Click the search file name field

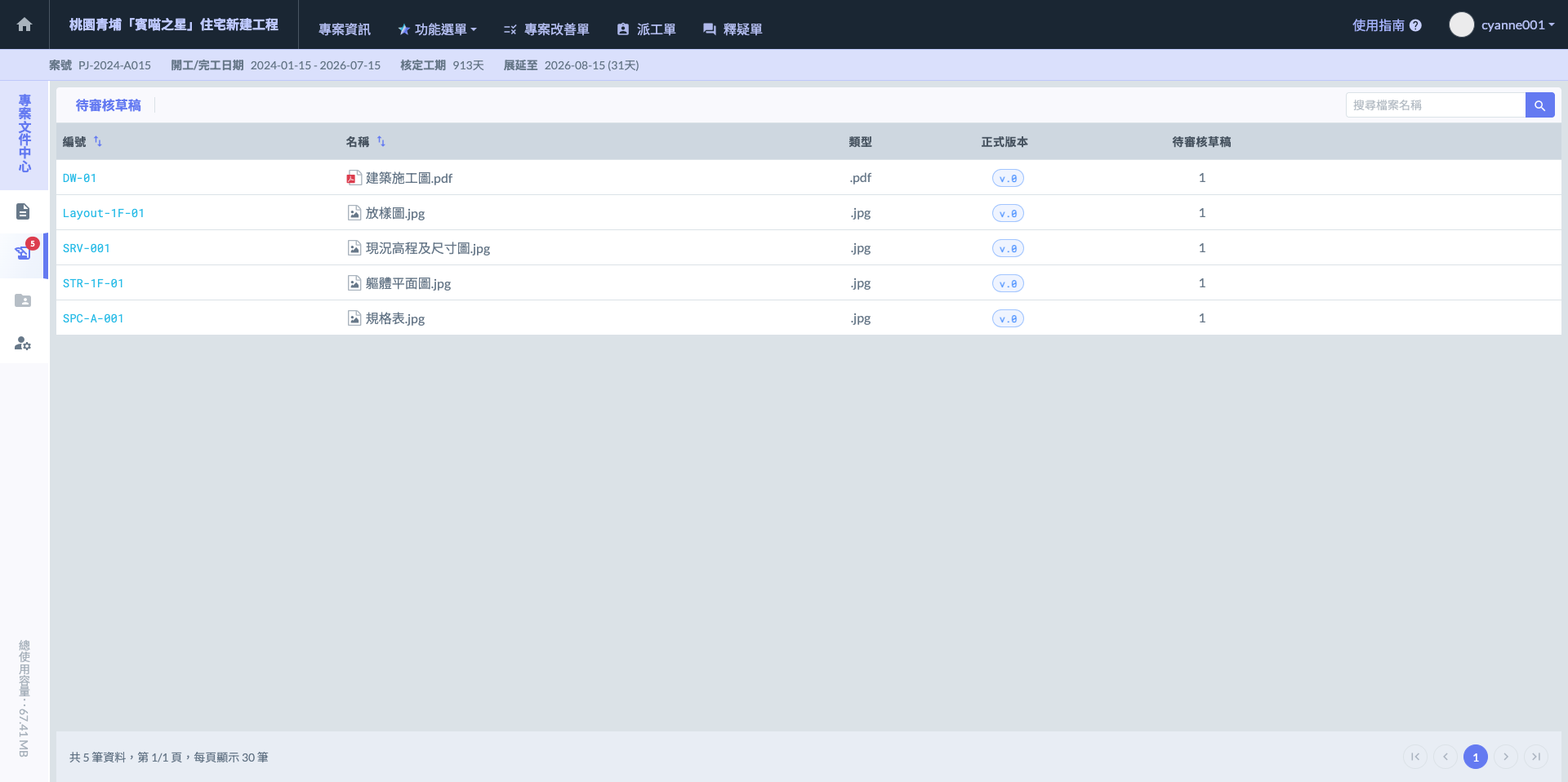(1435, 105)
